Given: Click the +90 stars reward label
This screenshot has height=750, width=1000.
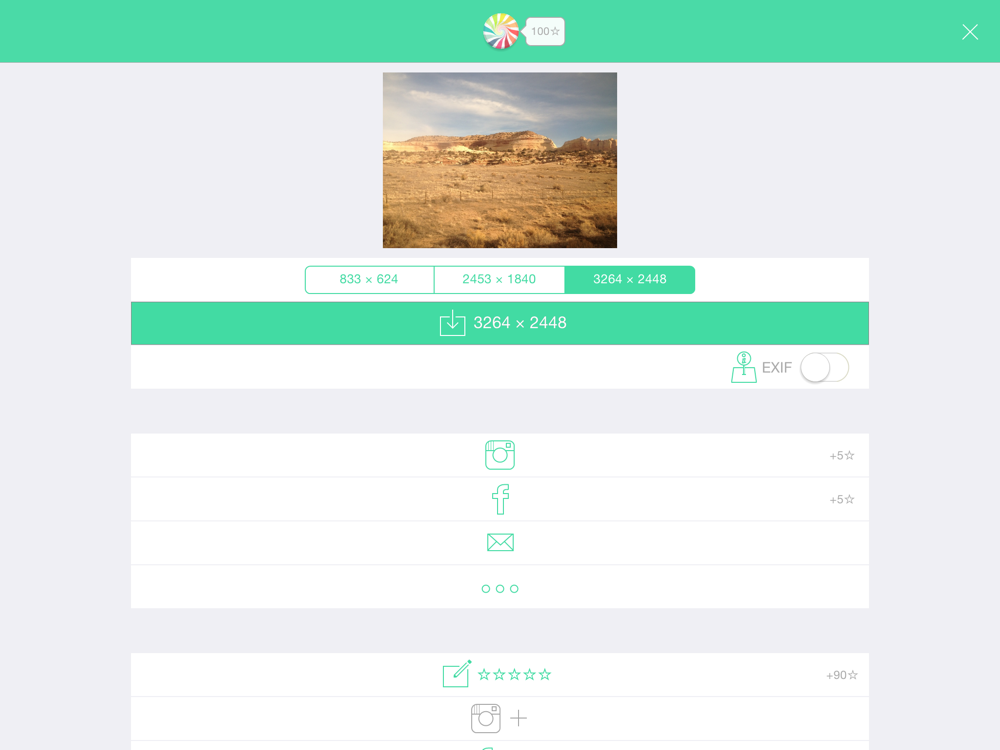Looking at the screenshot, I should tap(842, 675).
